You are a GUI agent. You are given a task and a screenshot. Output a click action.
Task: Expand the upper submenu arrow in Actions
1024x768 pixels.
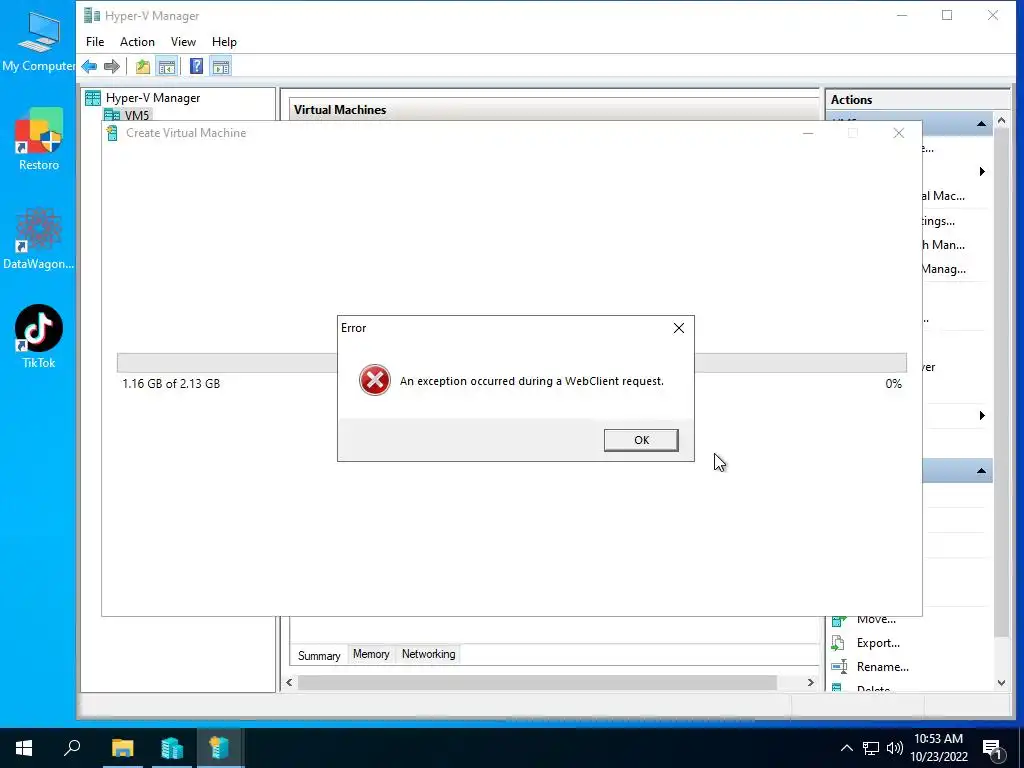(x=982, y=172)
